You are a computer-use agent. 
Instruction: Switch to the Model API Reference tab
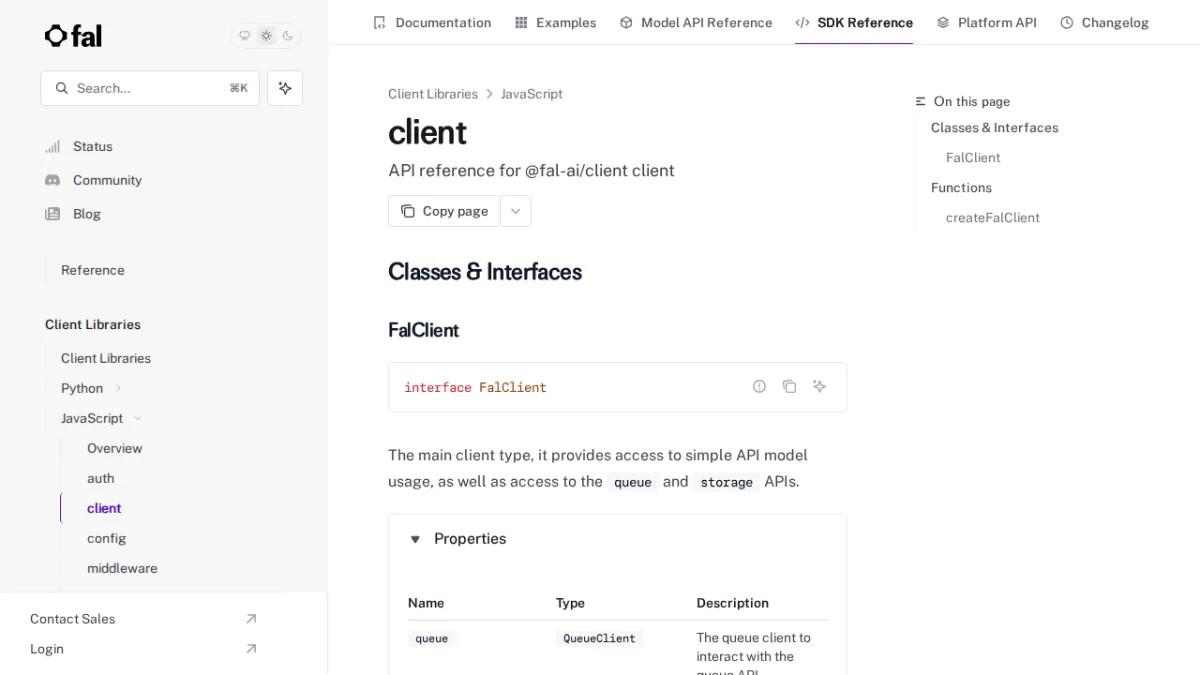coord(696,22)
